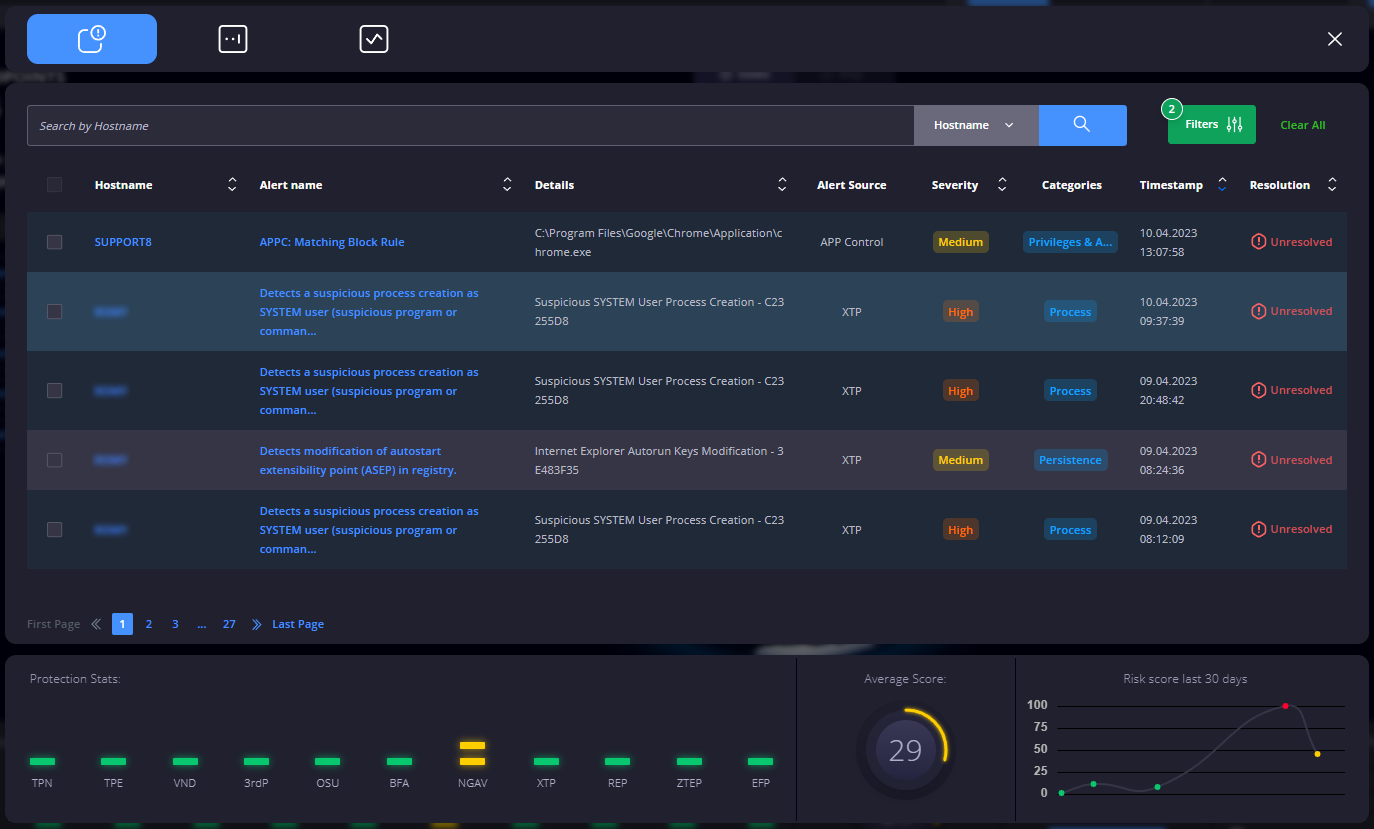Toggle the select-all checkbox in header
This screenshot has width=1374, height=829.
(x=54, y=185)
